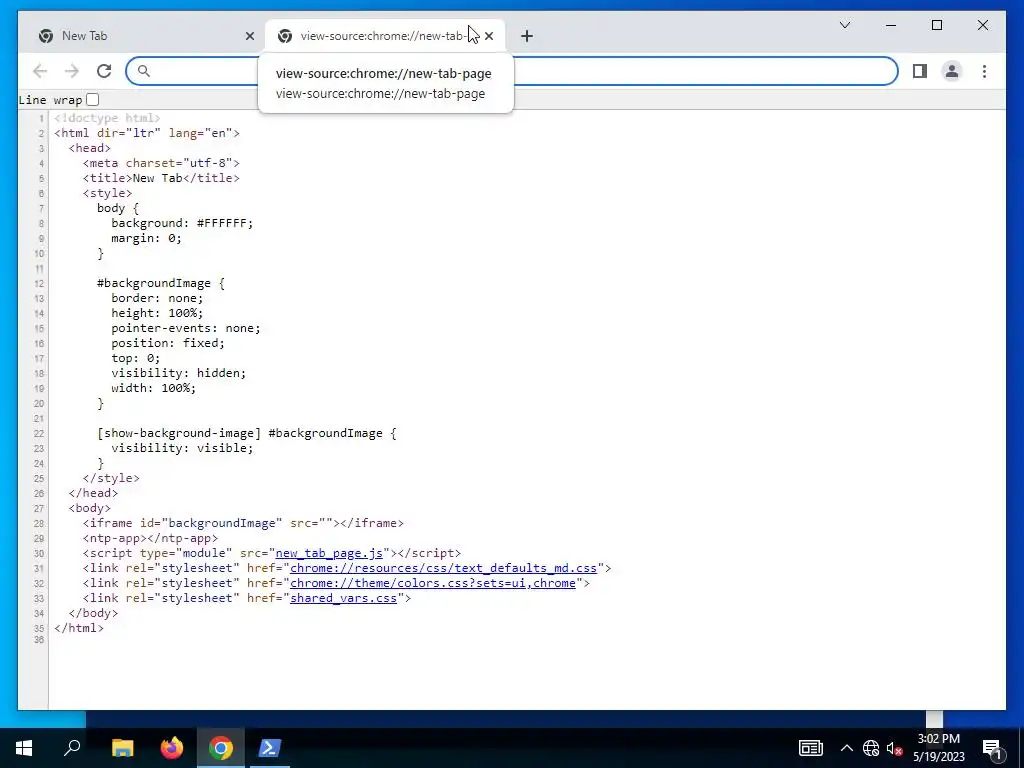The image size is (1024, 768).
Task: Click the <title>New Tab</title> source line
Action: 161,178
